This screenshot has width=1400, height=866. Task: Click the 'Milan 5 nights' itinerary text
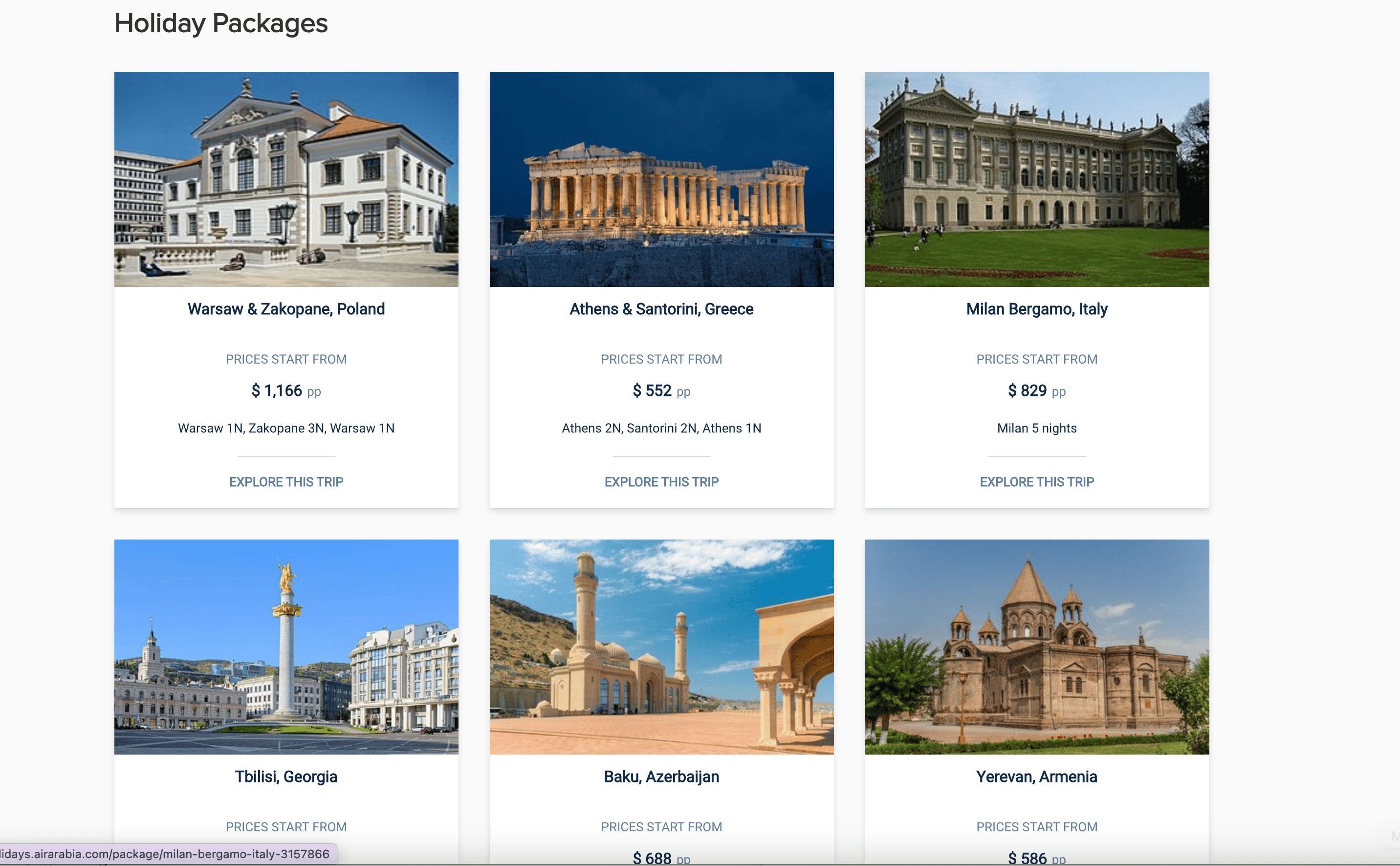click(x=1036, y=428)
